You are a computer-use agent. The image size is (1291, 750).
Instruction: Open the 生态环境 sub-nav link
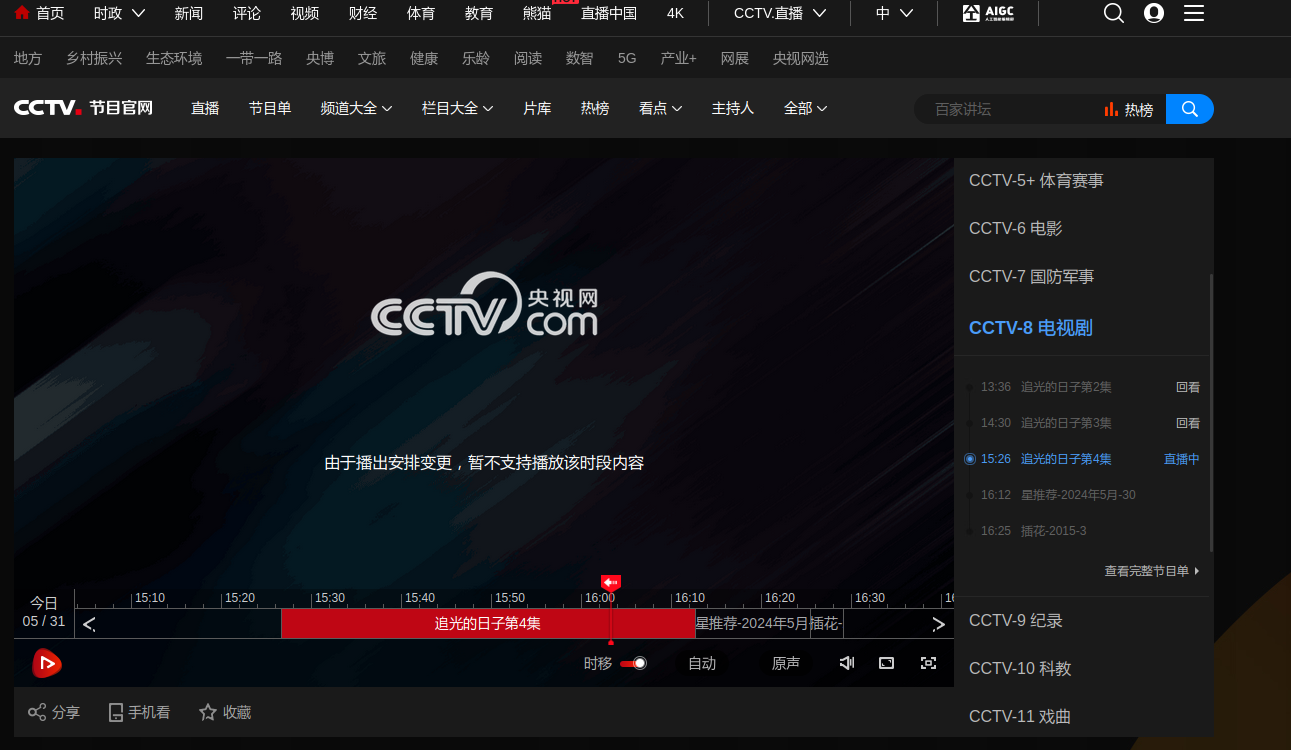pos(174,58)
